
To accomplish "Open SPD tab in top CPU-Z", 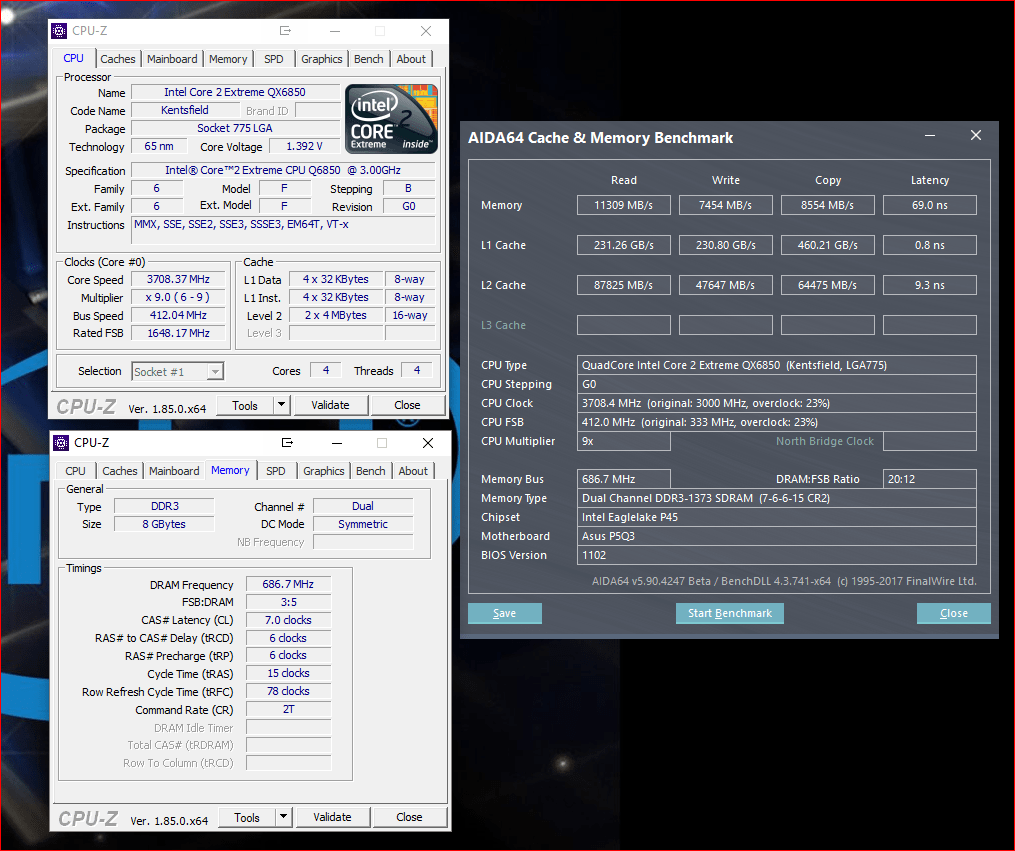I will click(274, 59).
